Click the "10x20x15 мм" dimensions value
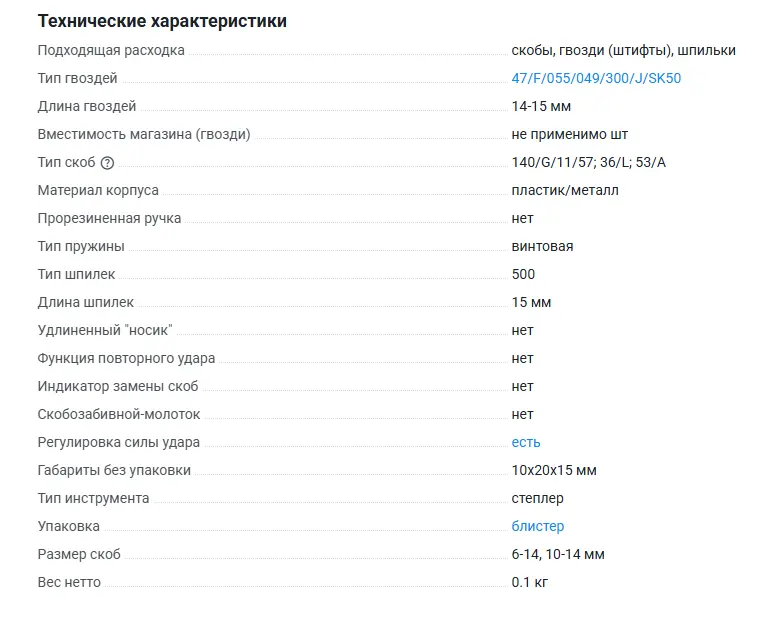The image size is (781, 617). 554,470
